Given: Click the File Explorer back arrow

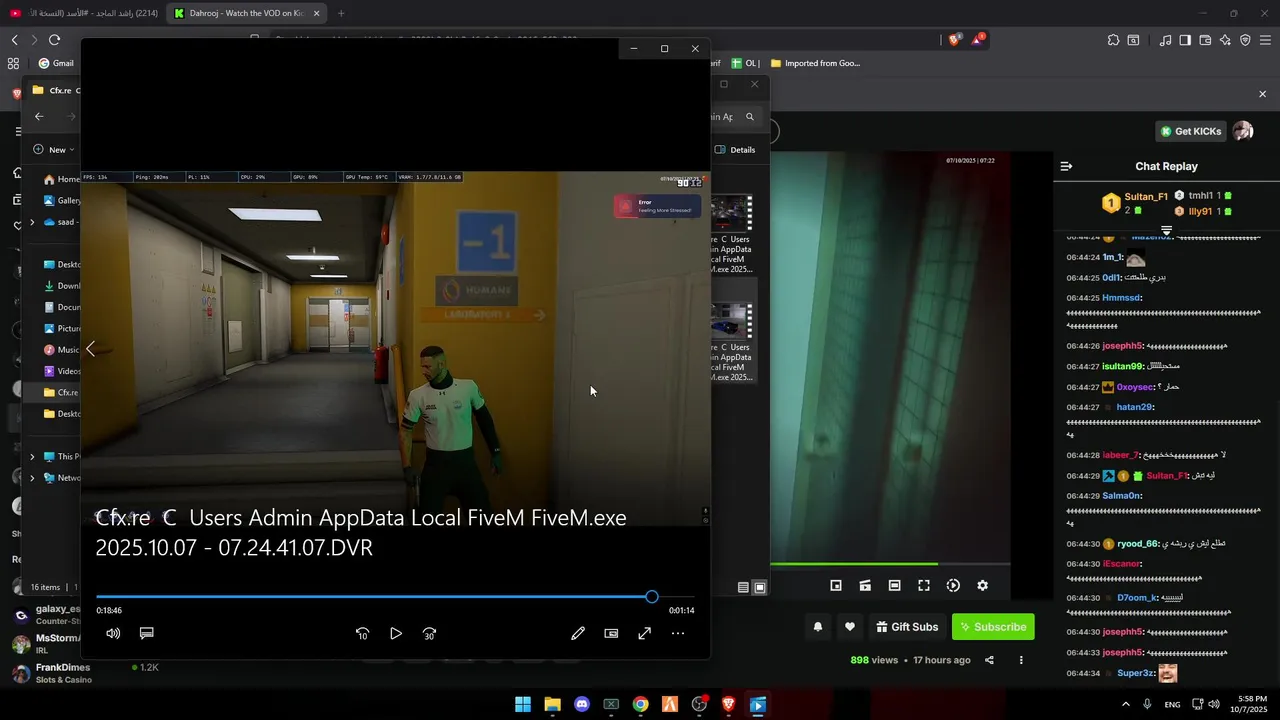Looking at the screenshot, I should (39, 117).
